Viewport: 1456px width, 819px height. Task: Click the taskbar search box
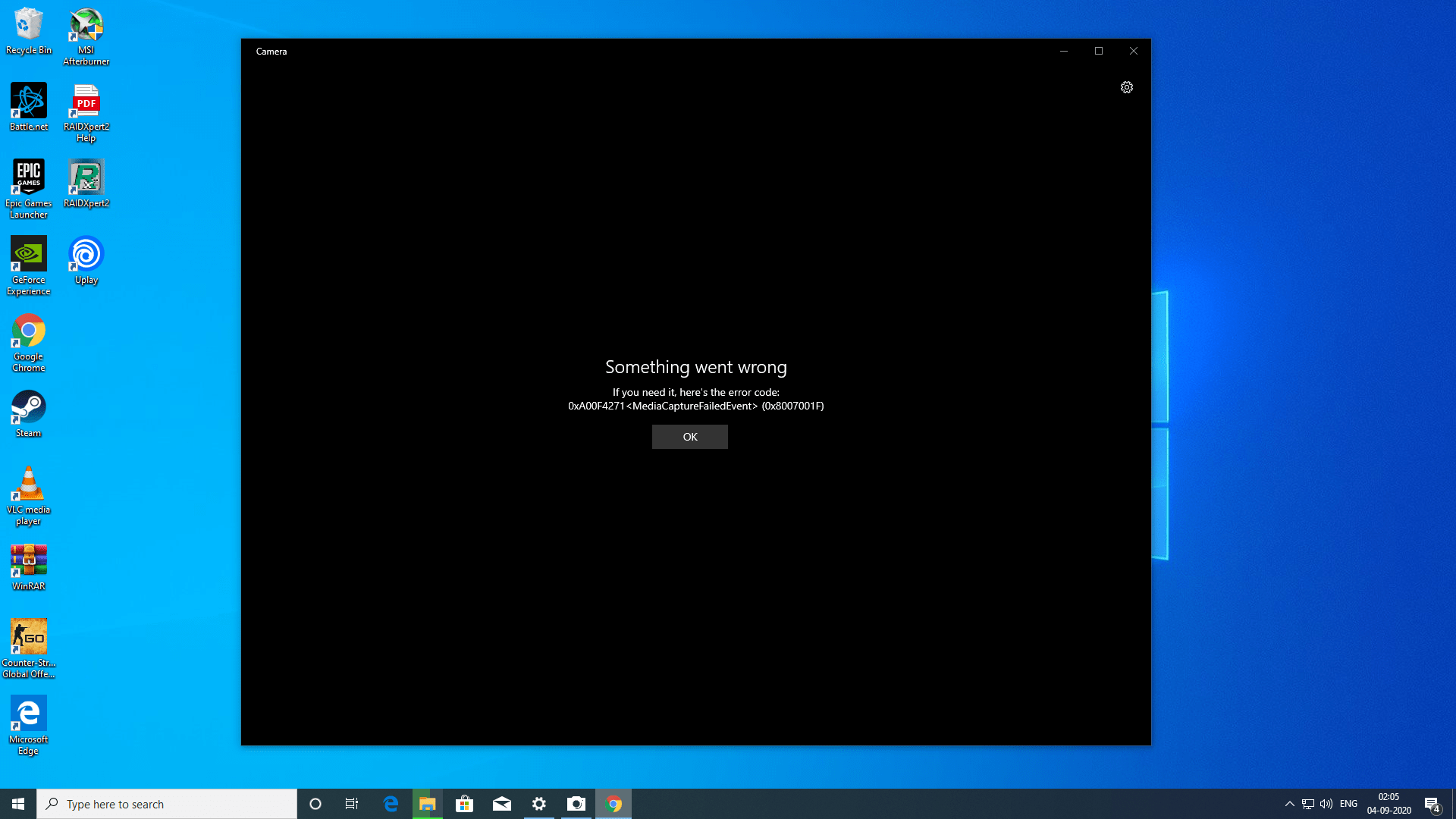coord(167,804)
